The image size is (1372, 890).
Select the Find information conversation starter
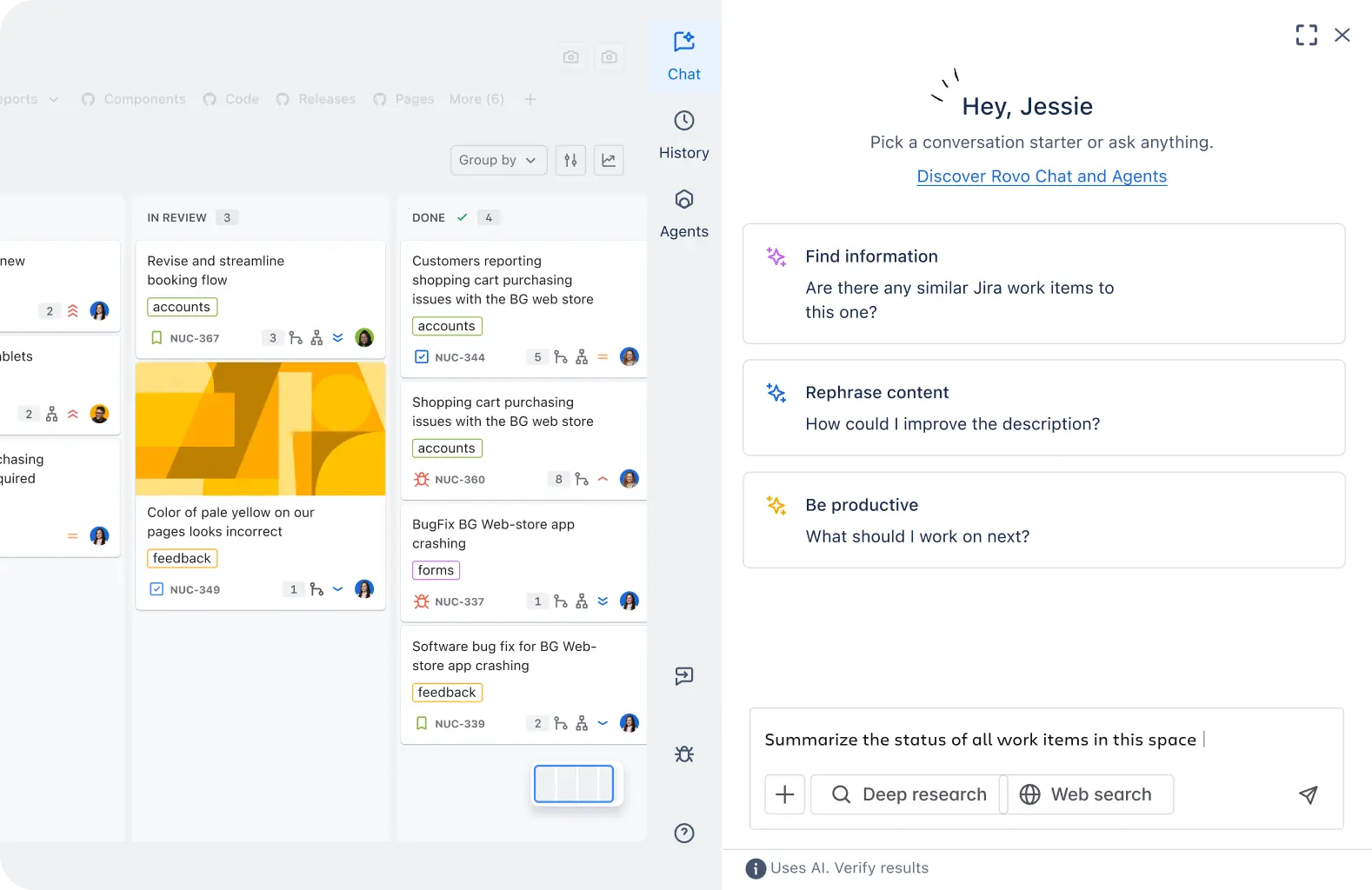coord(1043,283)
